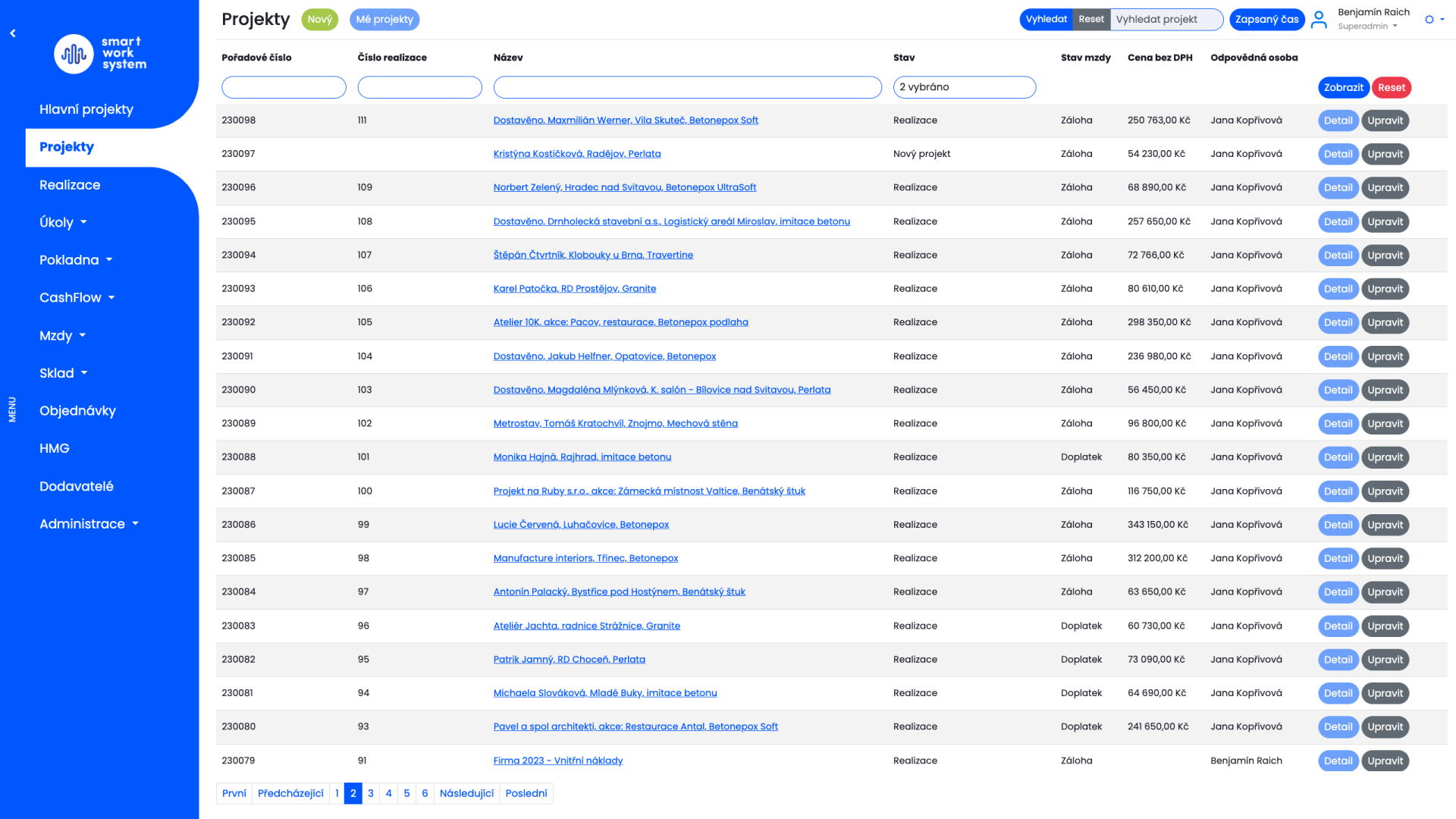Click the vertical MENU label on the sidebar edge
The width and height of the screenshot is (1456, 819).
(x=12, y=409)
